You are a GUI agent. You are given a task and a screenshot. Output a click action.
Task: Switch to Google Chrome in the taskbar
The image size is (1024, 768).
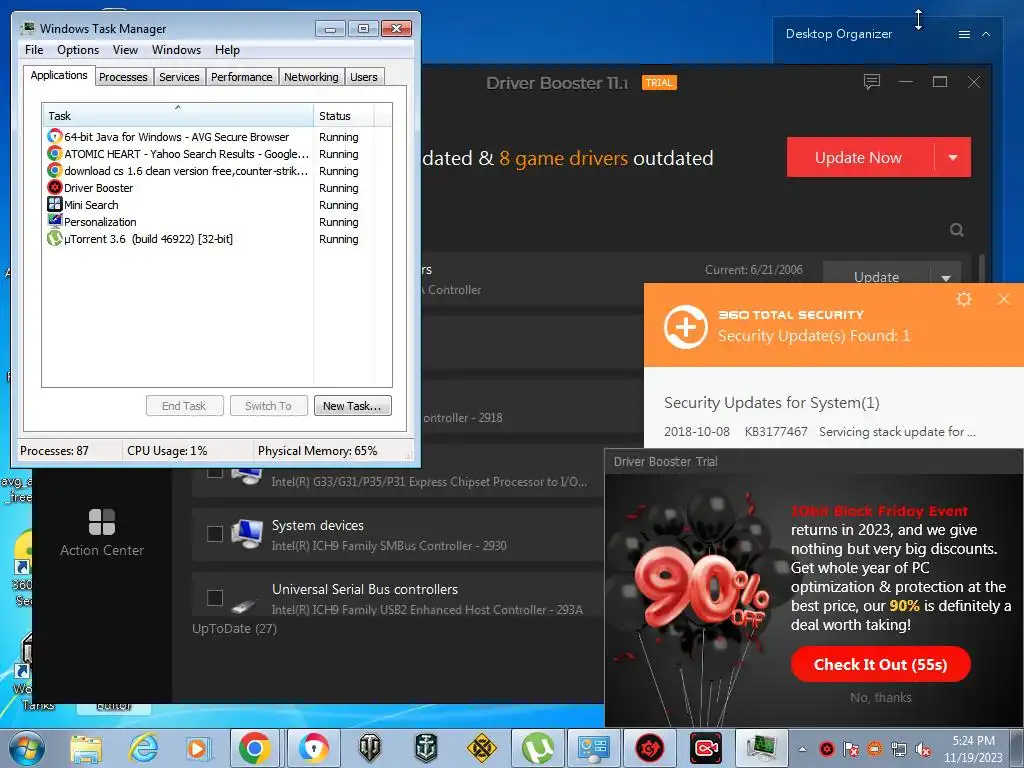tap(255, 748)
